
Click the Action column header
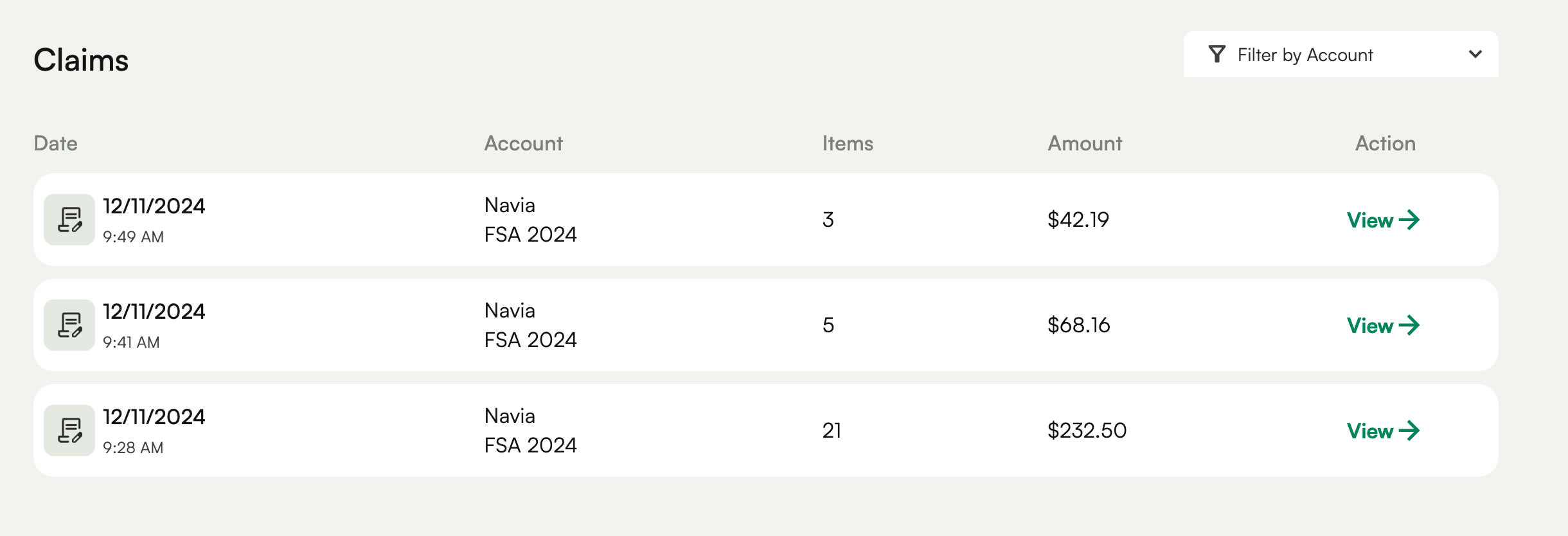[1385, 143]
